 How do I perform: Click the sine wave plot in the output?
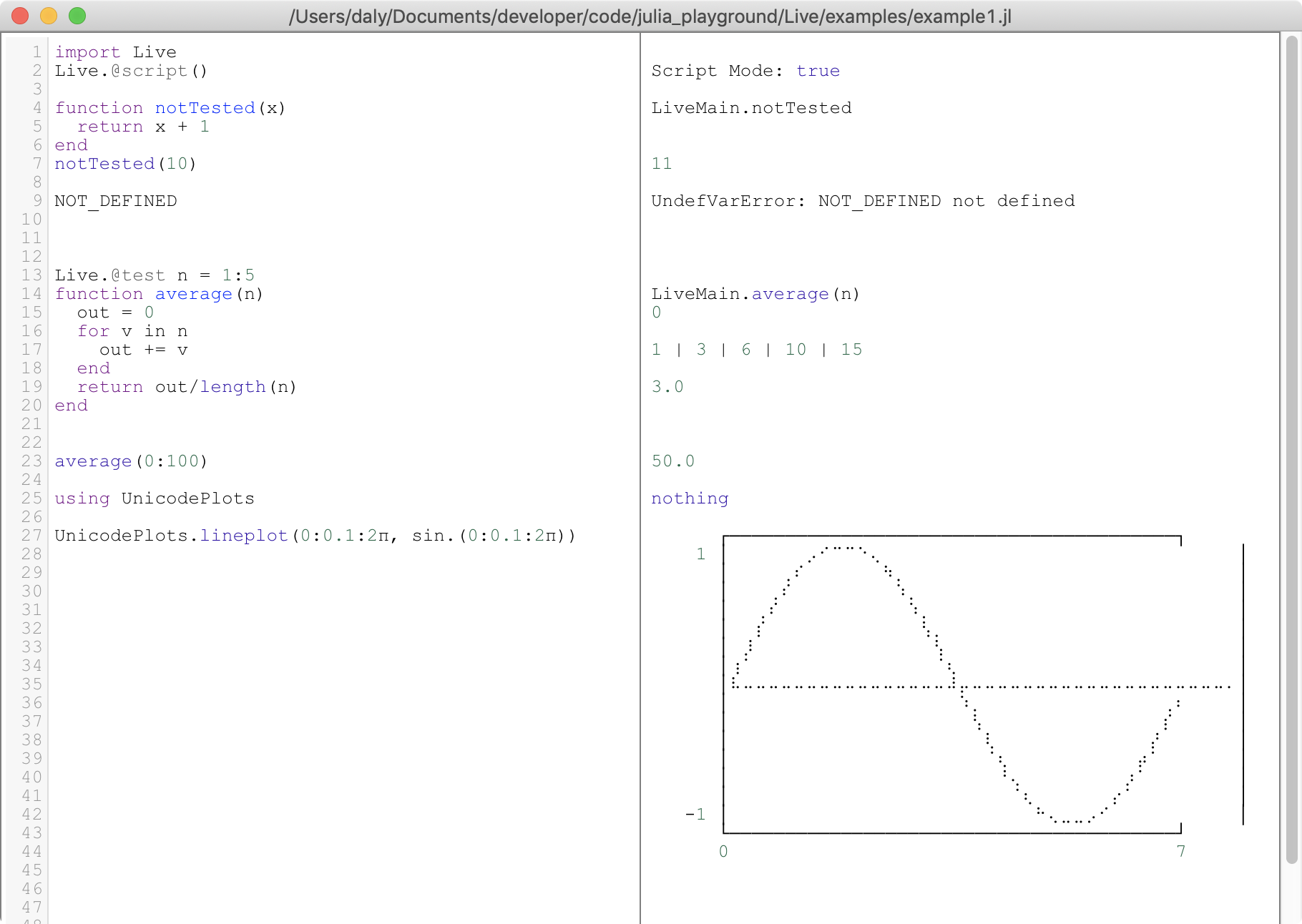point(951,684)
